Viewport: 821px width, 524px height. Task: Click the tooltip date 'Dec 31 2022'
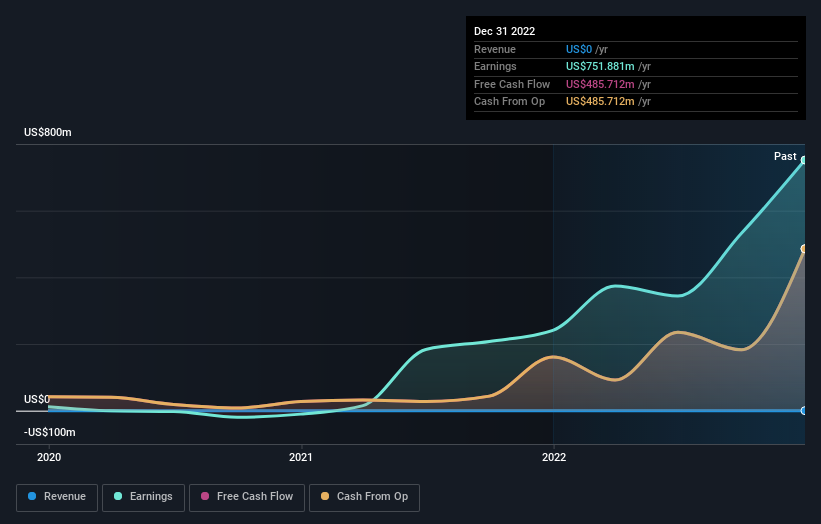[x=504, y=31]
